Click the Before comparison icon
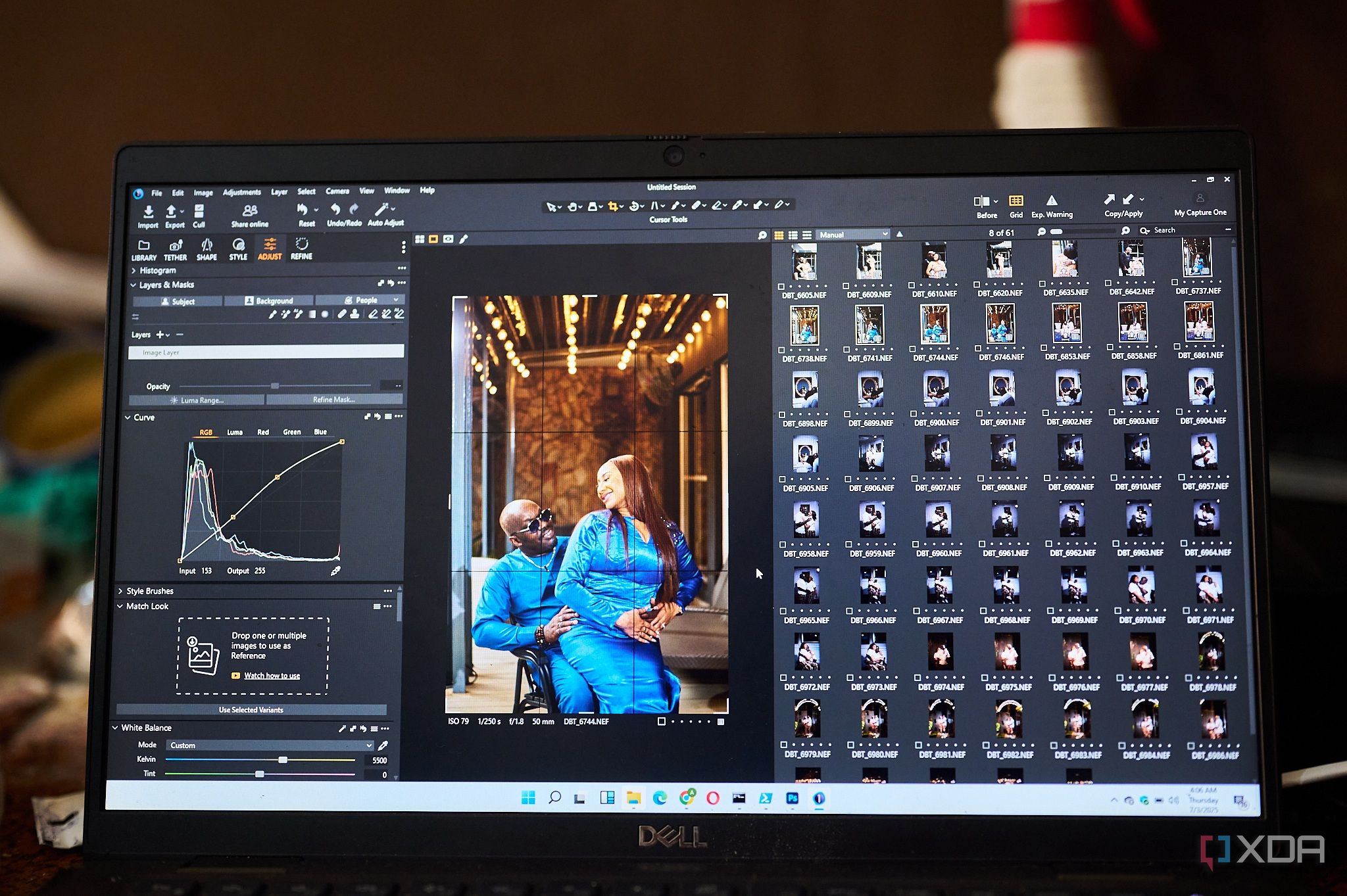The height and width of the screenshot is (896, 1347). coord(983,202)
